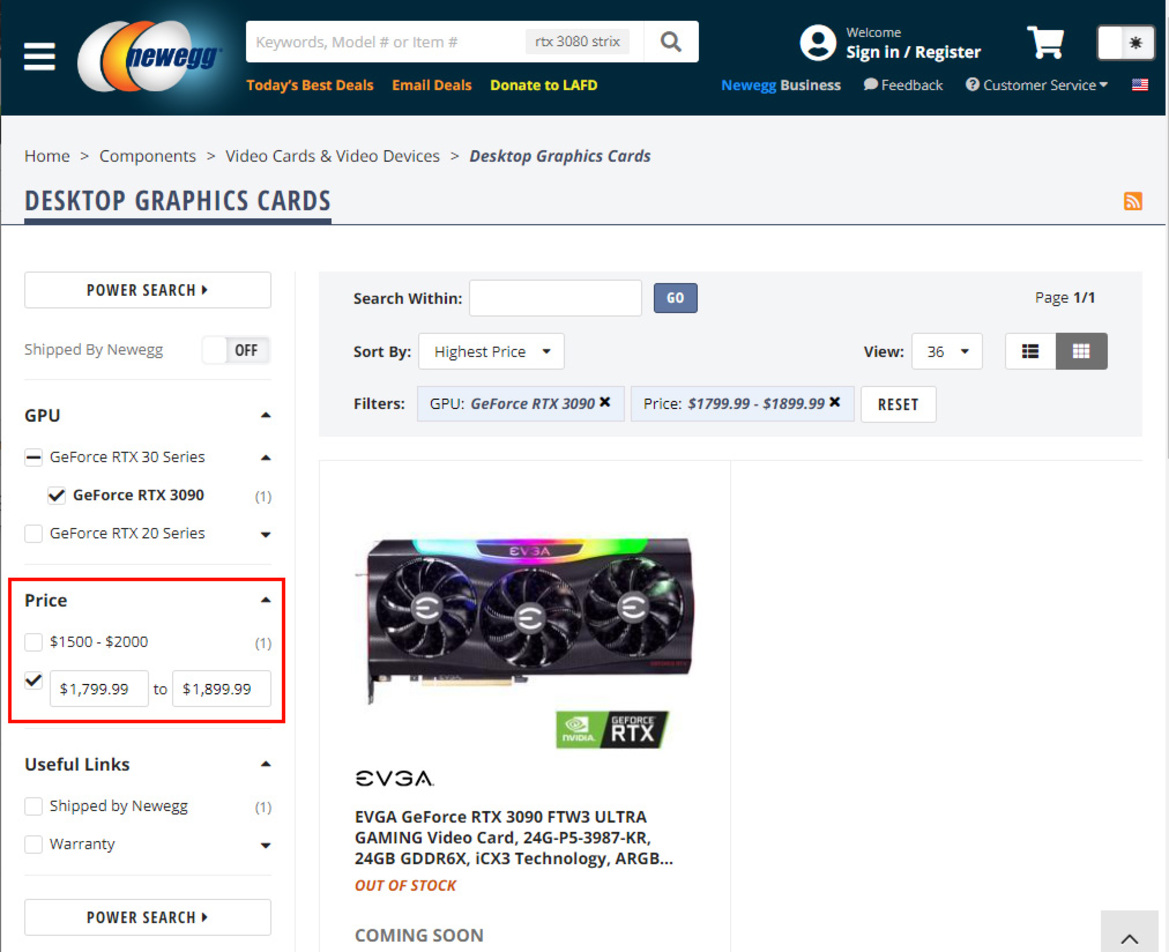
Task: Focus the main keyword search field
Action: [386, 42]
